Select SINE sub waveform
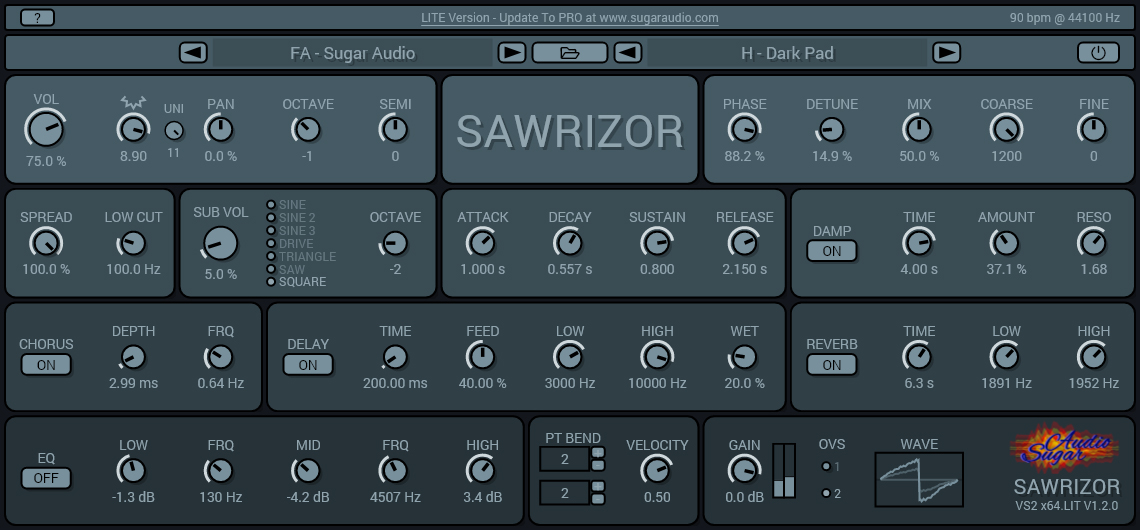Viewport: 1140px width, 530px height. pos(286,205)
